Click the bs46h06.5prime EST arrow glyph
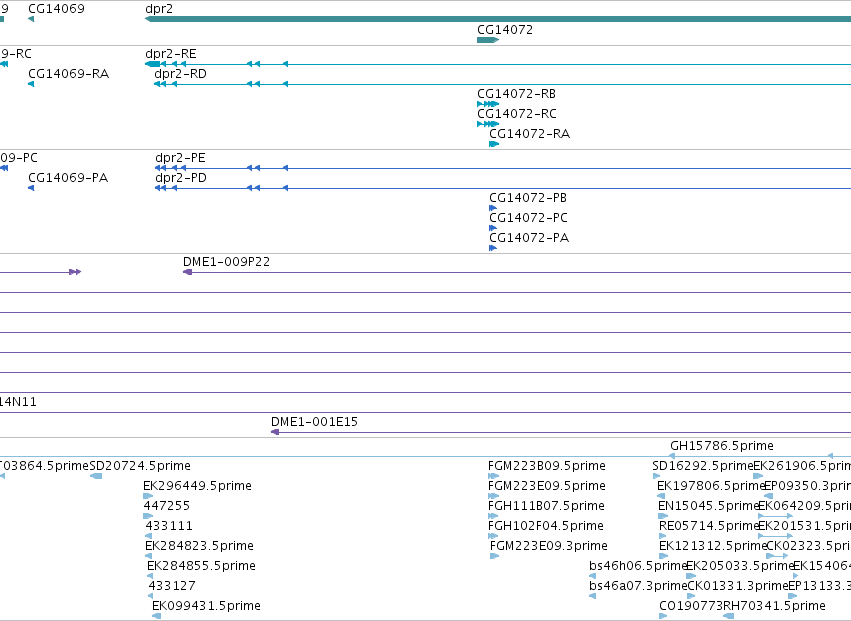Screen dimensions: 851x621 coord(592,576)
